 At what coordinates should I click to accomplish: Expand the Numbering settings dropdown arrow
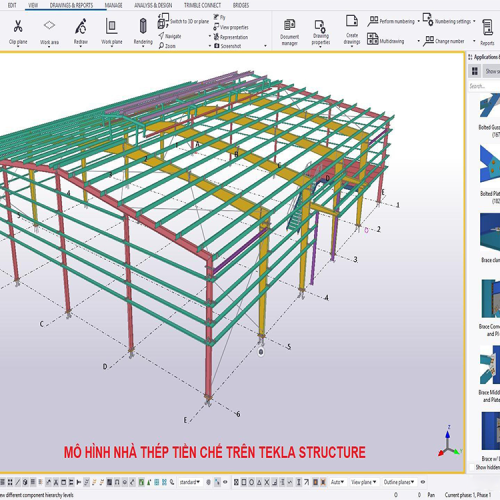tap(474, 21)
